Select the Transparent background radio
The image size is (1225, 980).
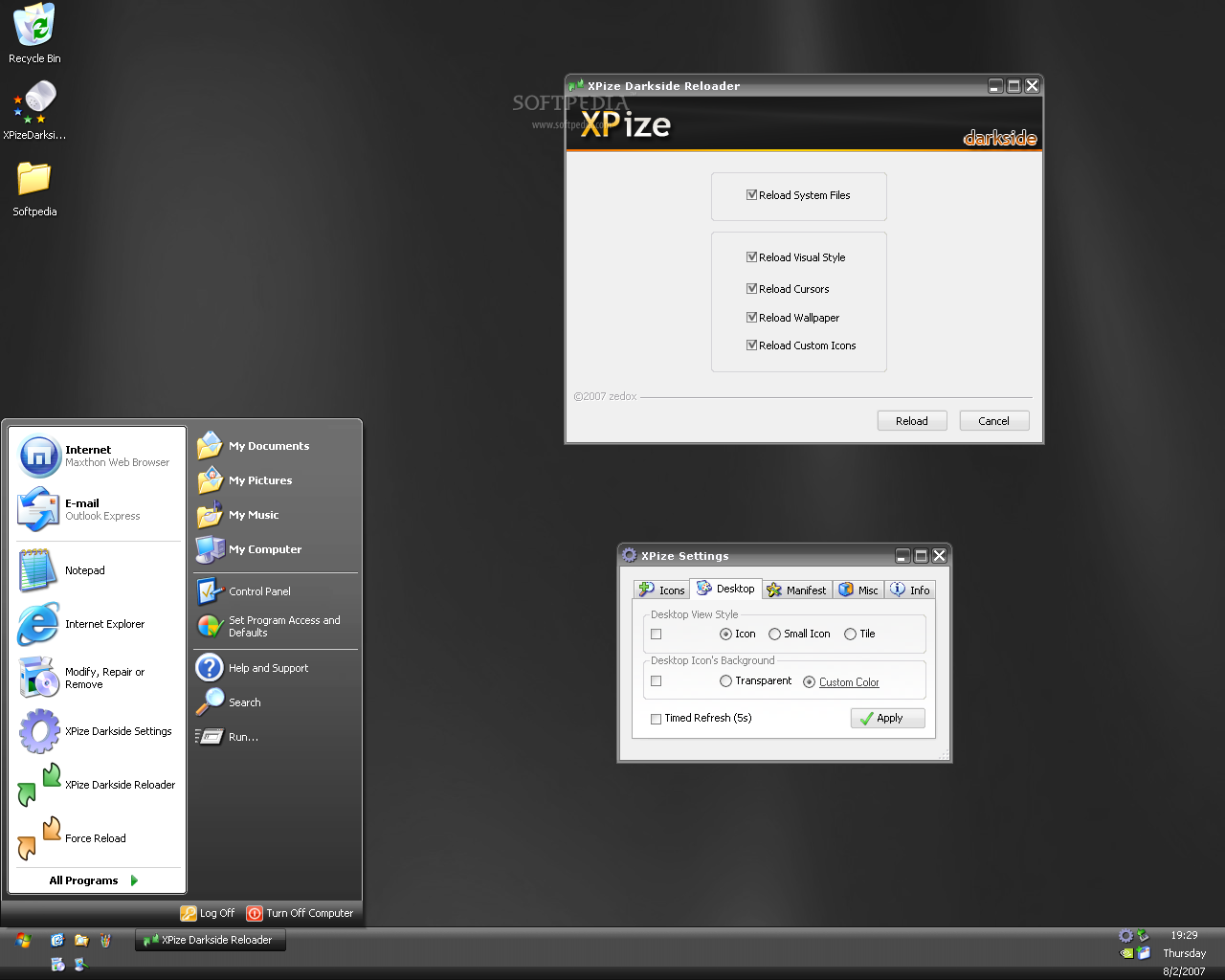tap(725, 681)
